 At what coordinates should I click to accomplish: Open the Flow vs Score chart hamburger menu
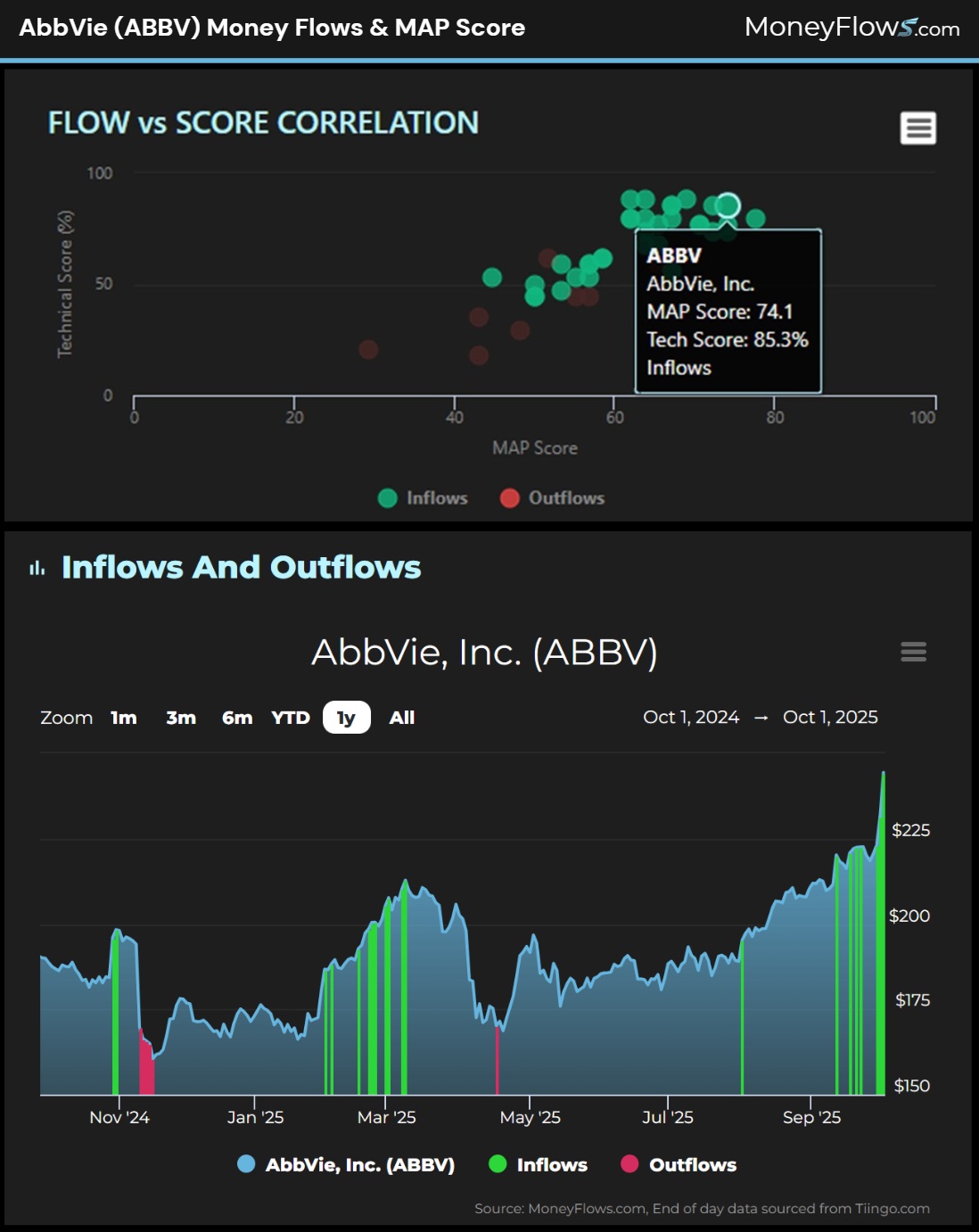coord(917,128)
